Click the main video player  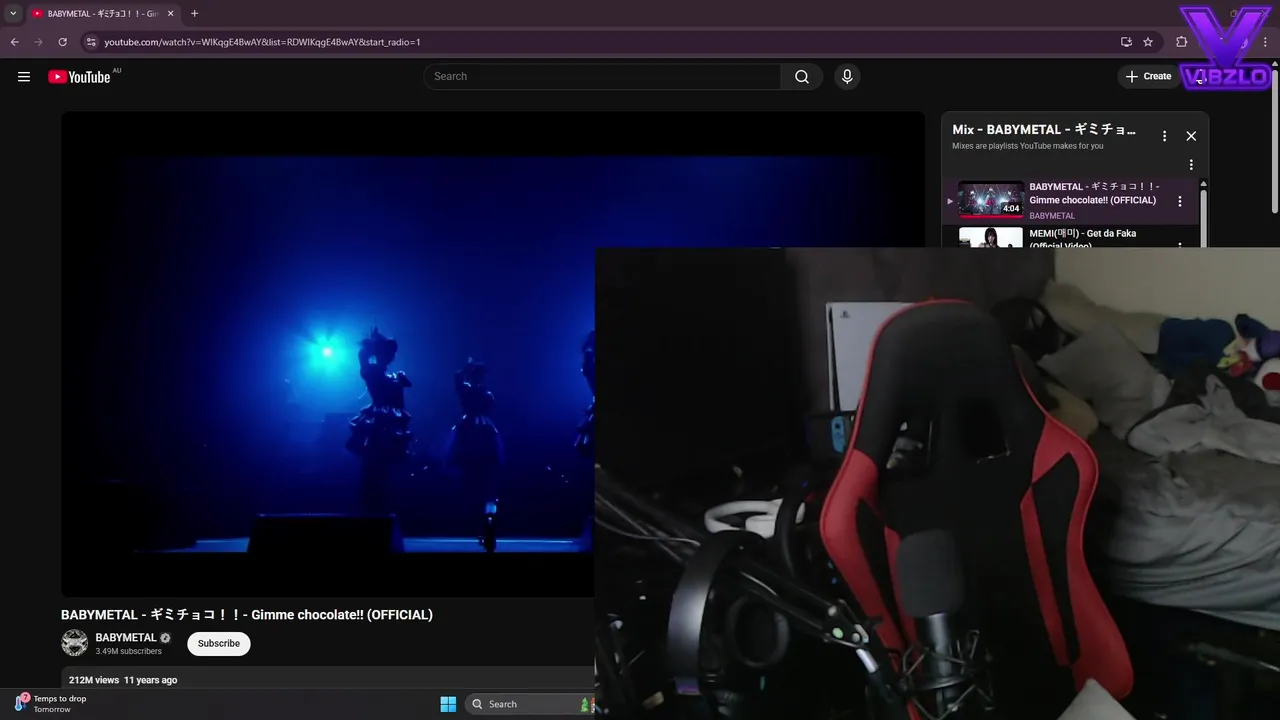point(328,354)
